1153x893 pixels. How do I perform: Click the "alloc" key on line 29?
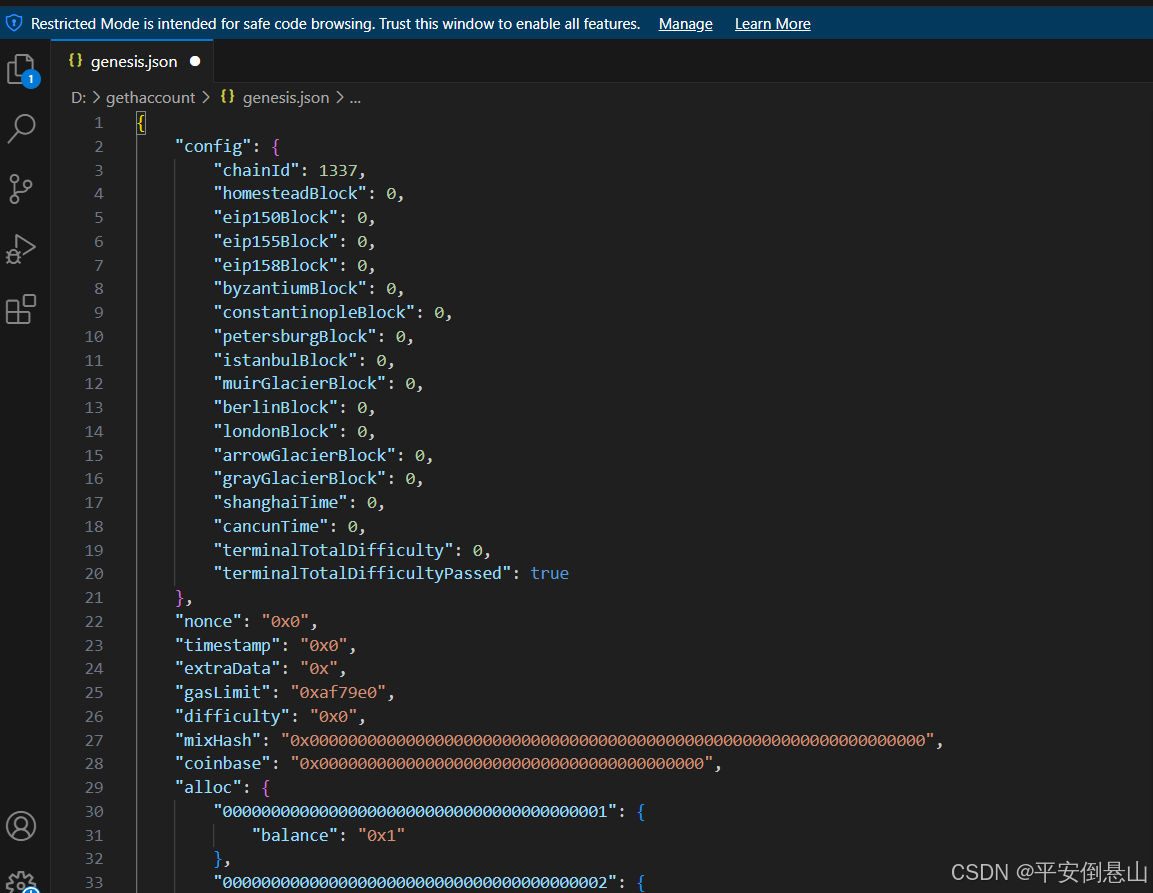tap(208, 787)
